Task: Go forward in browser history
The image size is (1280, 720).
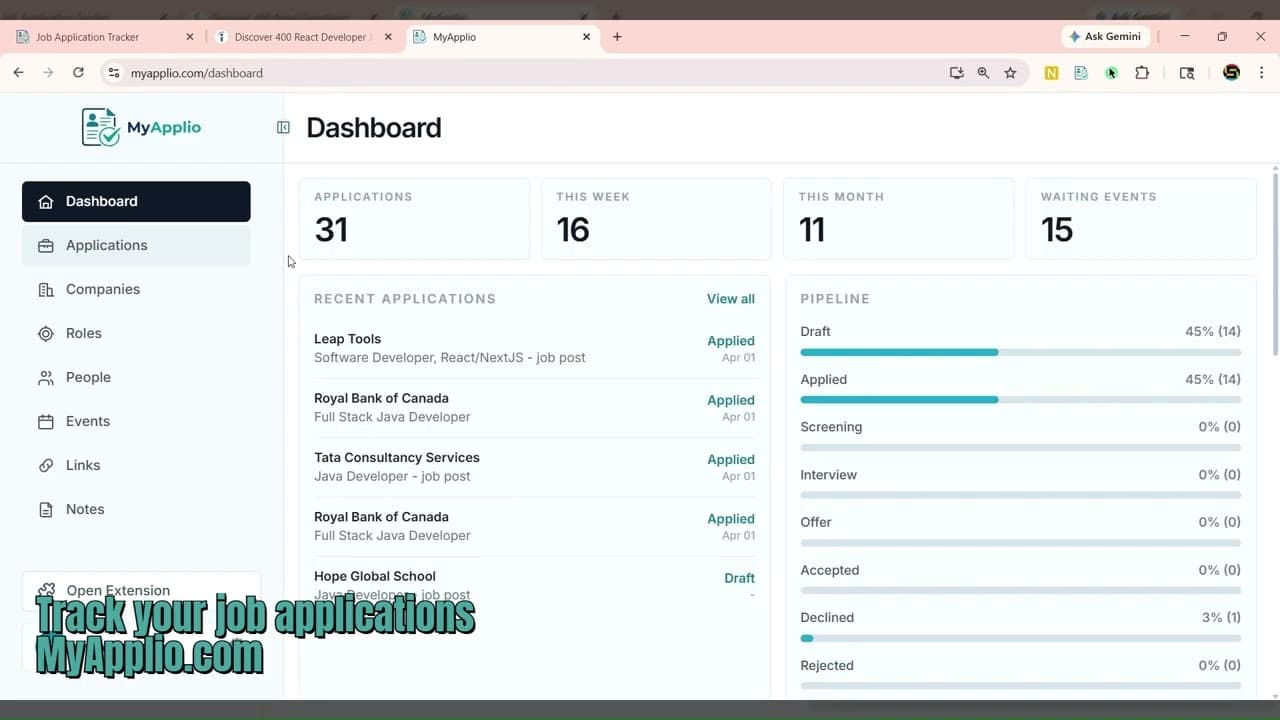Action: pos(48,73)
